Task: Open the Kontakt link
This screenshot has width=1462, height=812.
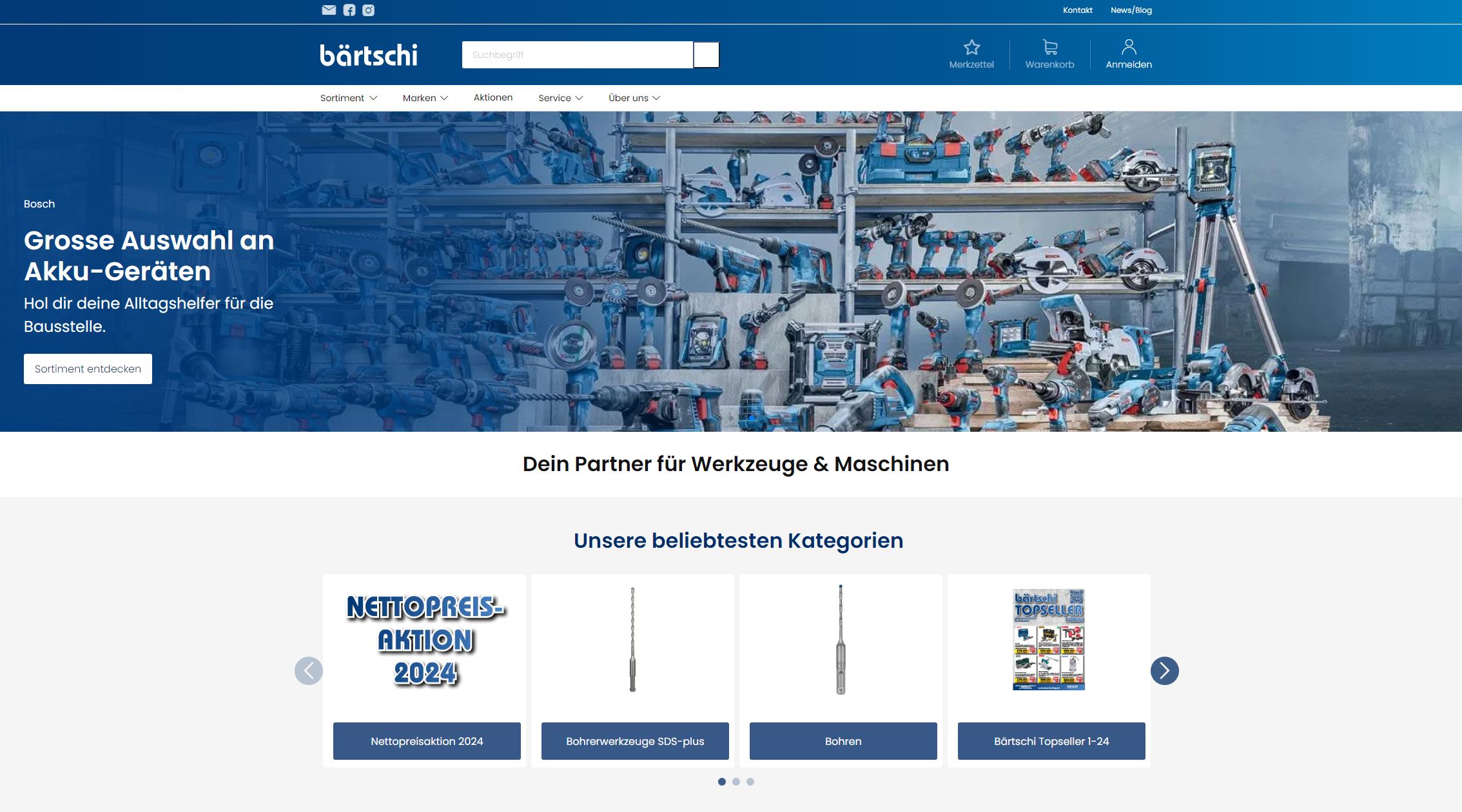Action: coord(1077,10)
